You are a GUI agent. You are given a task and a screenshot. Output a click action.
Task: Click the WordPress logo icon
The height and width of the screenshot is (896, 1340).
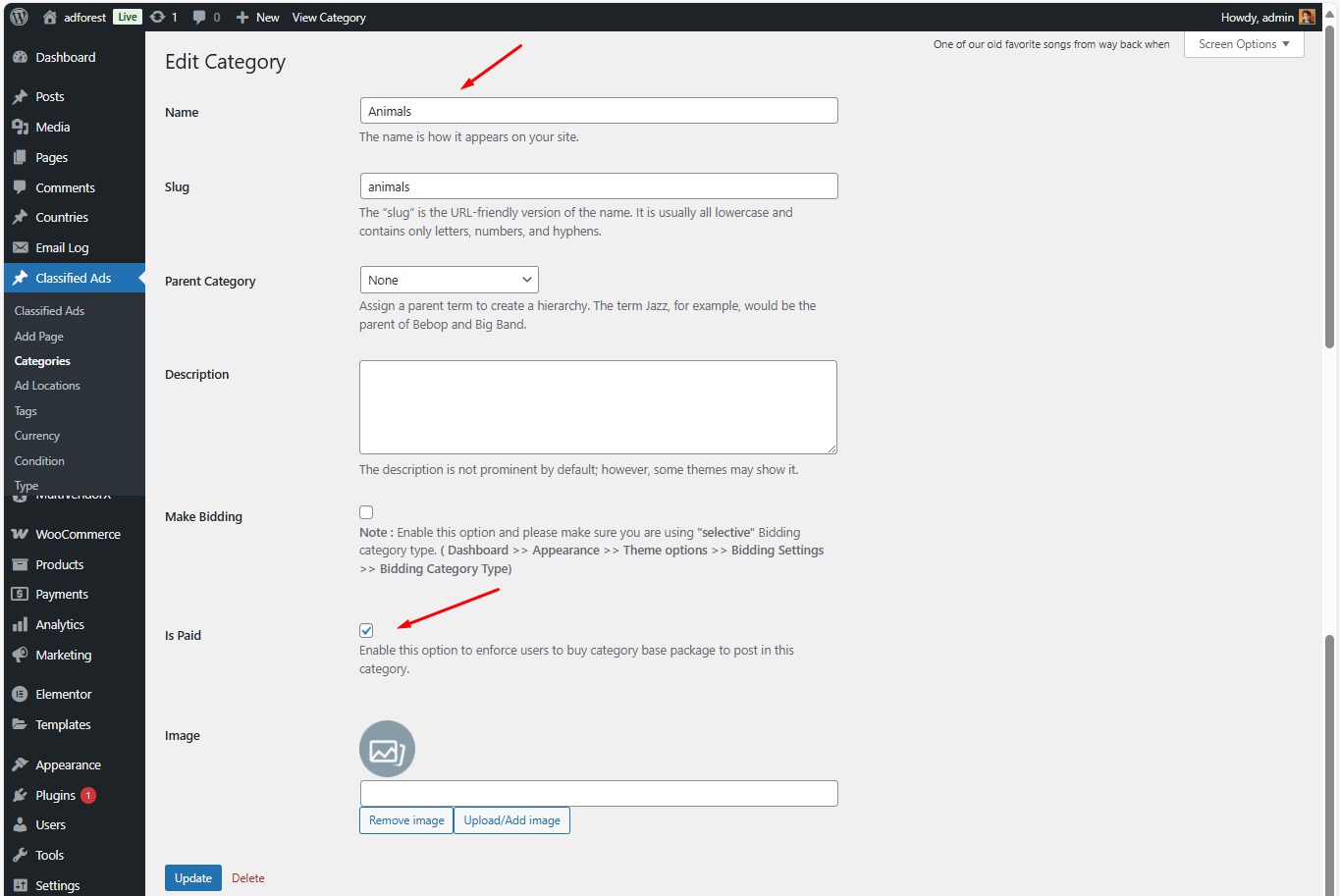[x=19, y=17]
